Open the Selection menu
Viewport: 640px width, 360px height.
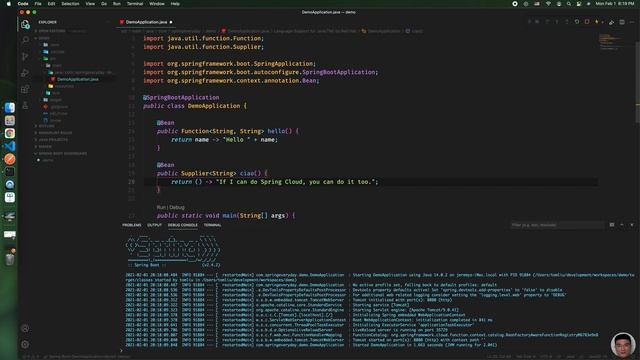tap(70, 4)
